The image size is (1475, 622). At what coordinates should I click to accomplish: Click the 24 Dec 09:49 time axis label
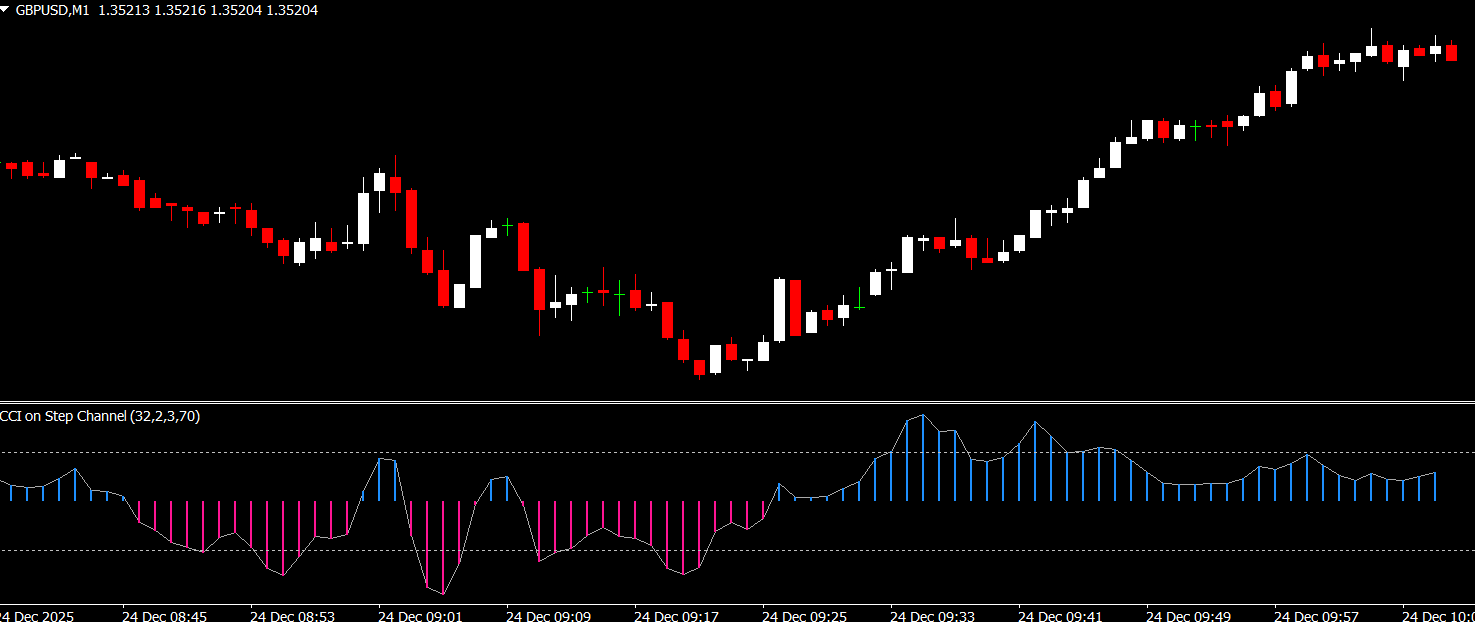click(x=1188, y=616)
